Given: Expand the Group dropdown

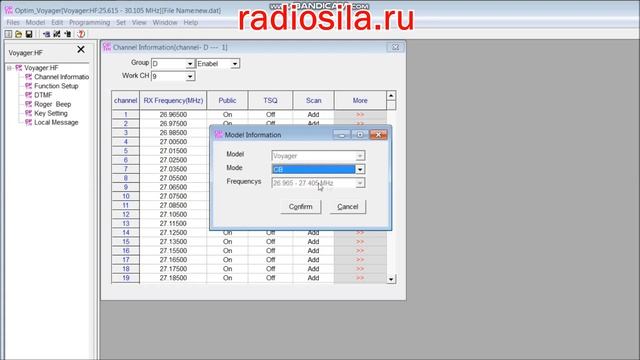Looking at the screenshot, I should click(190, 64).
